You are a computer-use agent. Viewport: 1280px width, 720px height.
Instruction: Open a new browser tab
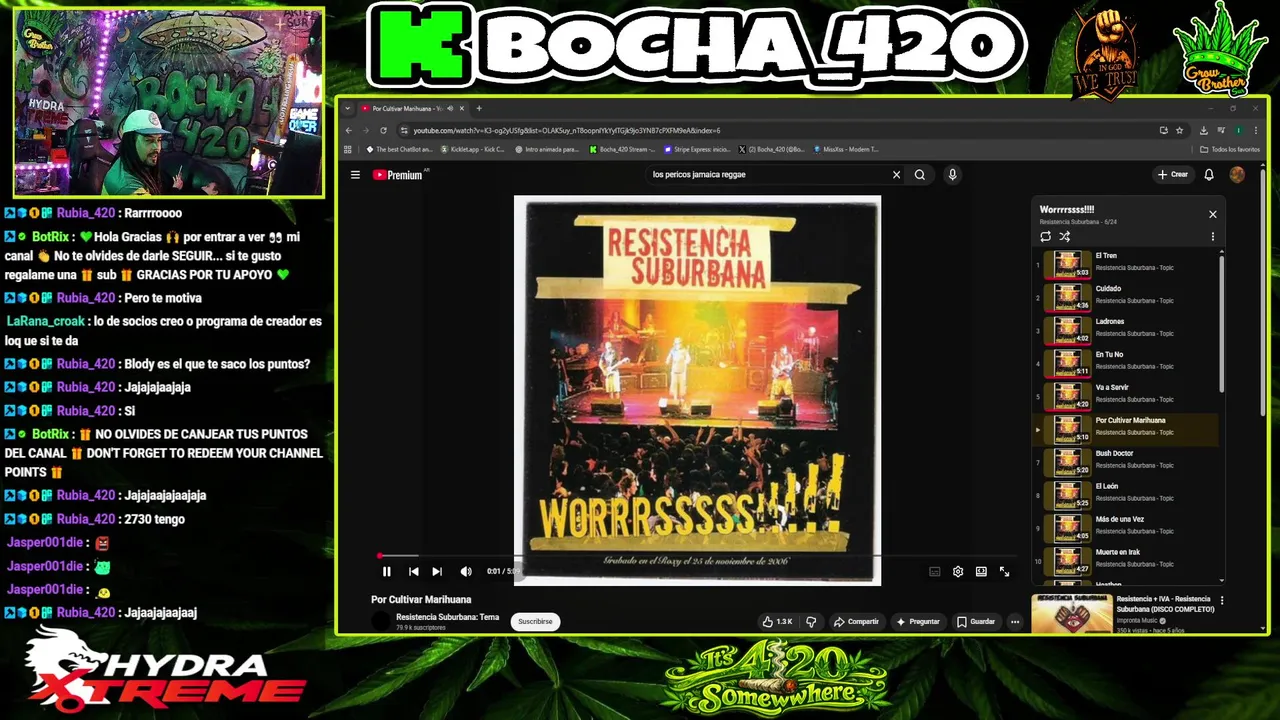(x=479, y=108)
